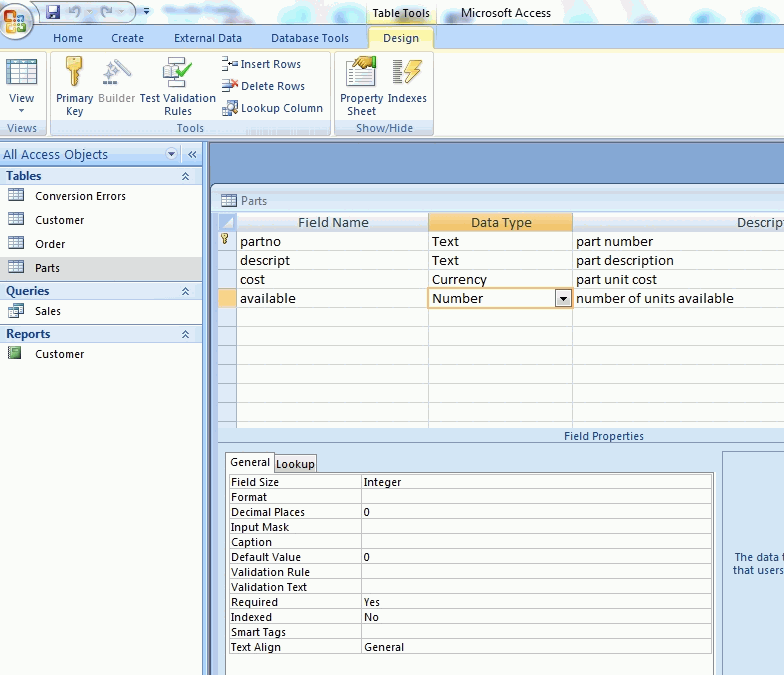Toggle the Indexes window
784x675 pixels.
[407, 80]
